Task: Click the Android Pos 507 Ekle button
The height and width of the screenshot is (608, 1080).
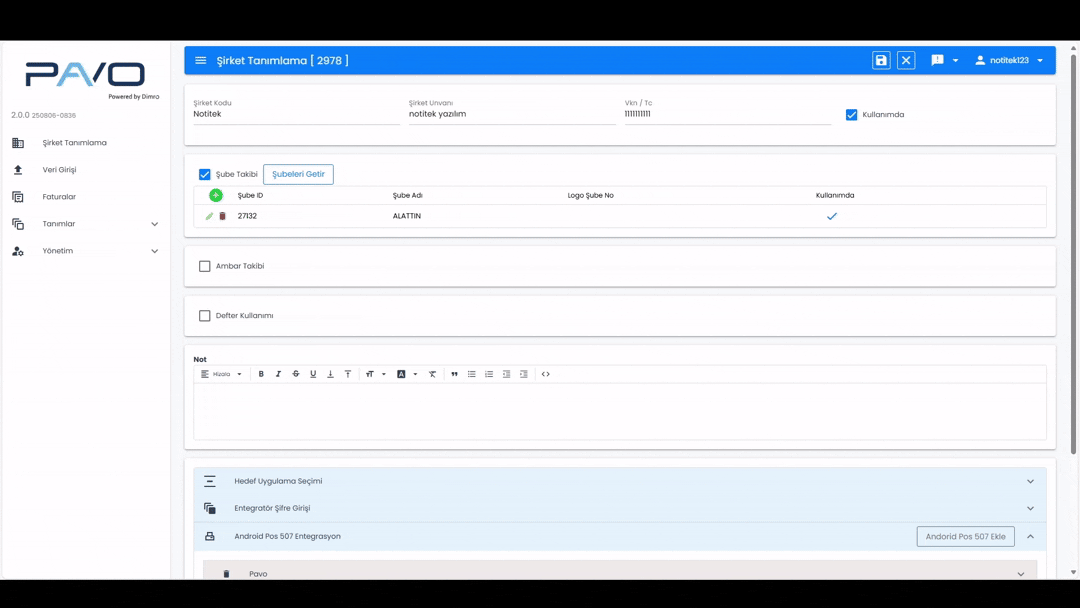Action: tap(965, 537)
